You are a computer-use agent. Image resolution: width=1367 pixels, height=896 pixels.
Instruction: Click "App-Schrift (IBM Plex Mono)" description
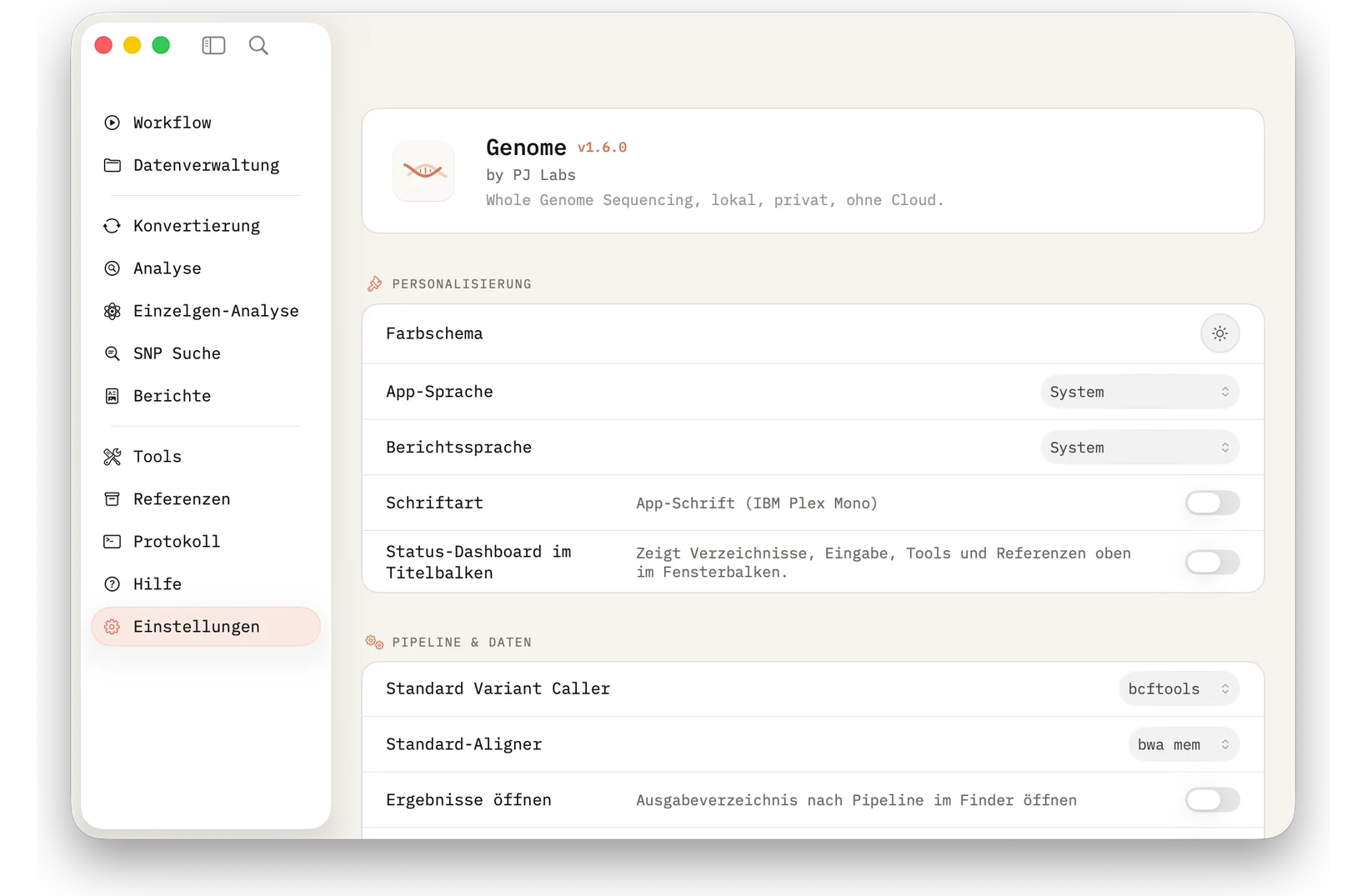tap(757, 503)
